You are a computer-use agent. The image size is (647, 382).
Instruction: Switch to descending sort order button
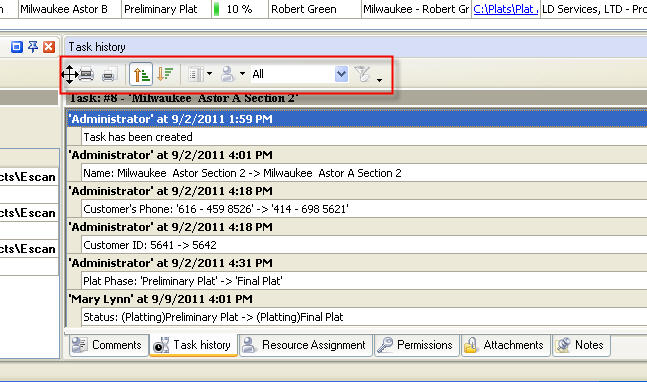coord(165,74)
